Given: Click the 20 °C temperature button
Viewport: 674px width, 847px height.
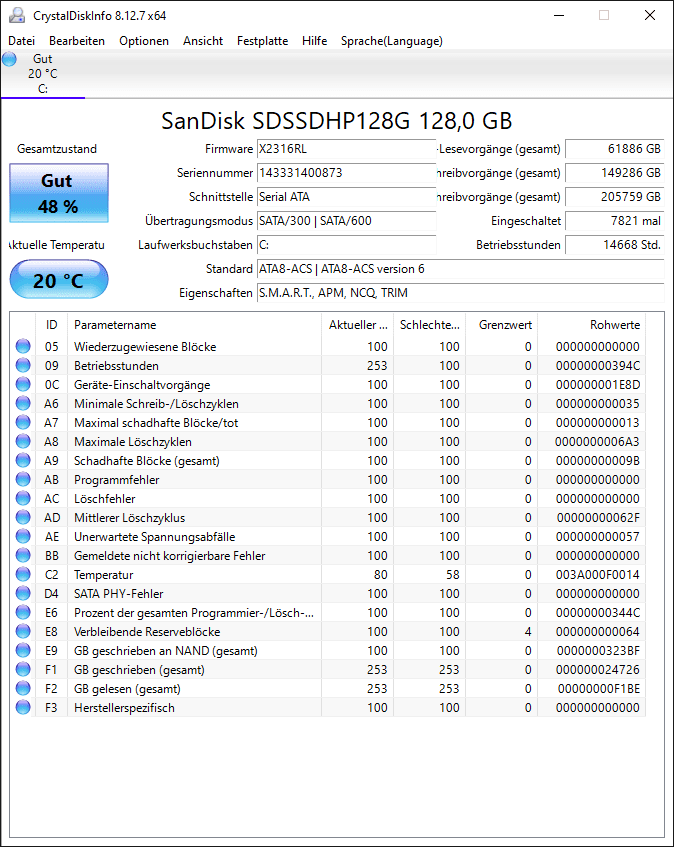Looking at the screenshot, I should pyautogui.click(x=59, y=279).
